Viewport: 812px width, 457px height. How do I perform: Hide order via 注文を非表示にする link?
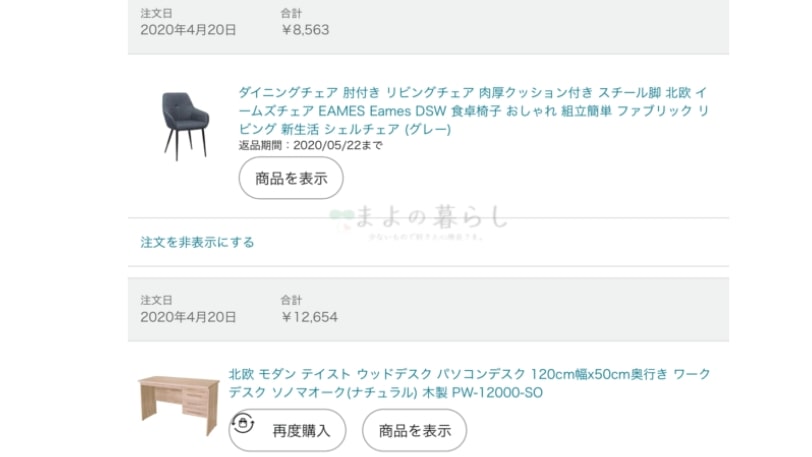click(x=197, y=242)
